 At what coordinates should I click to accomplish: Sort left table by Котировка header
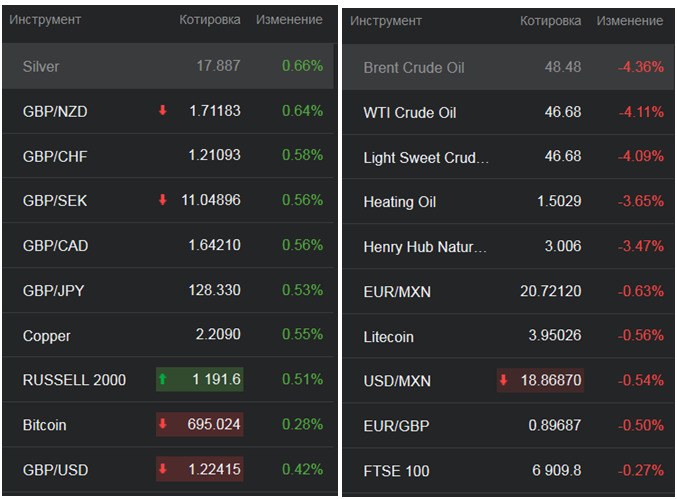209,20
